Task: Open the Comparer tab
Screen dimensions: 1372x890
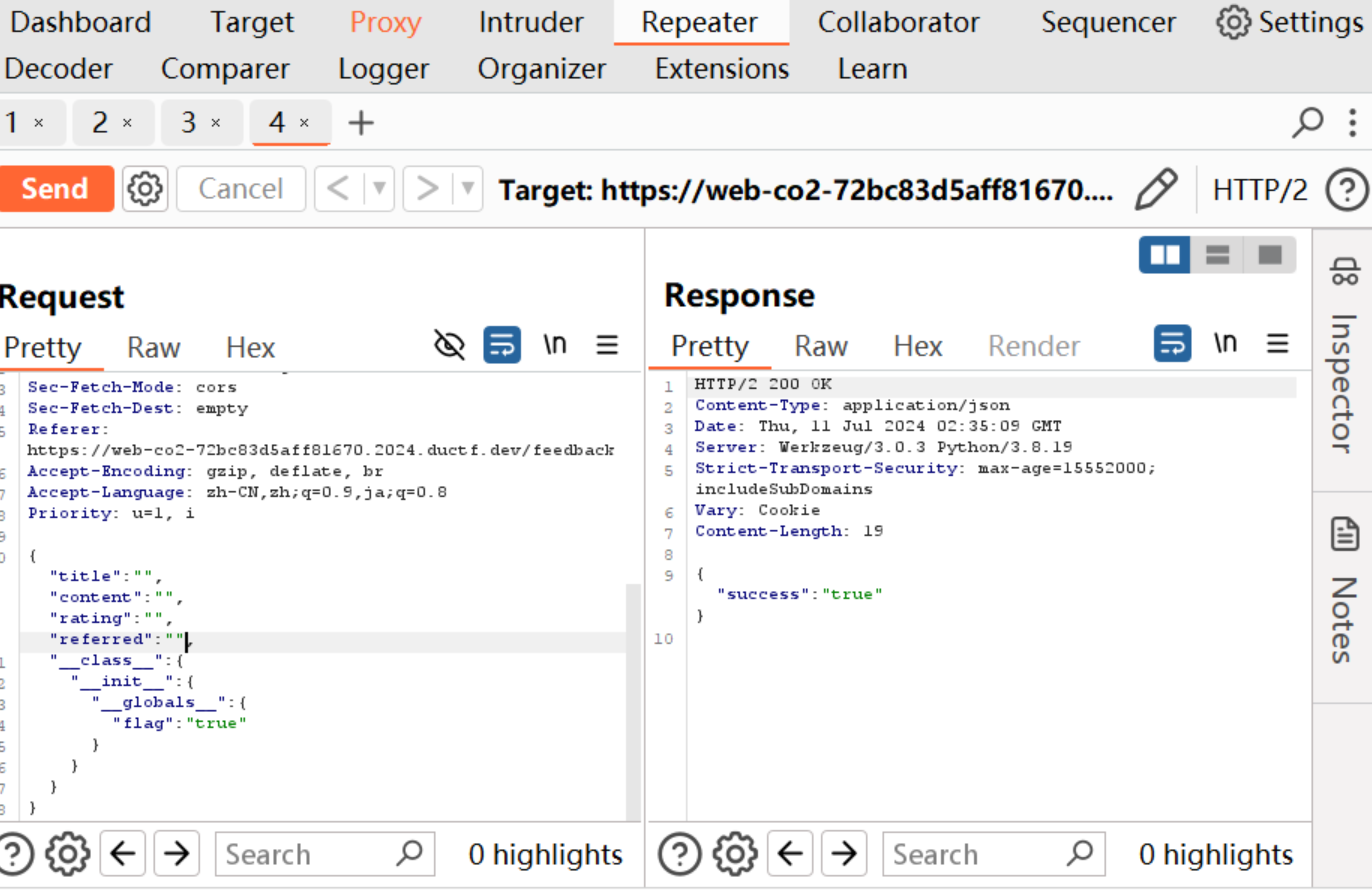Action: coord(225,69)
